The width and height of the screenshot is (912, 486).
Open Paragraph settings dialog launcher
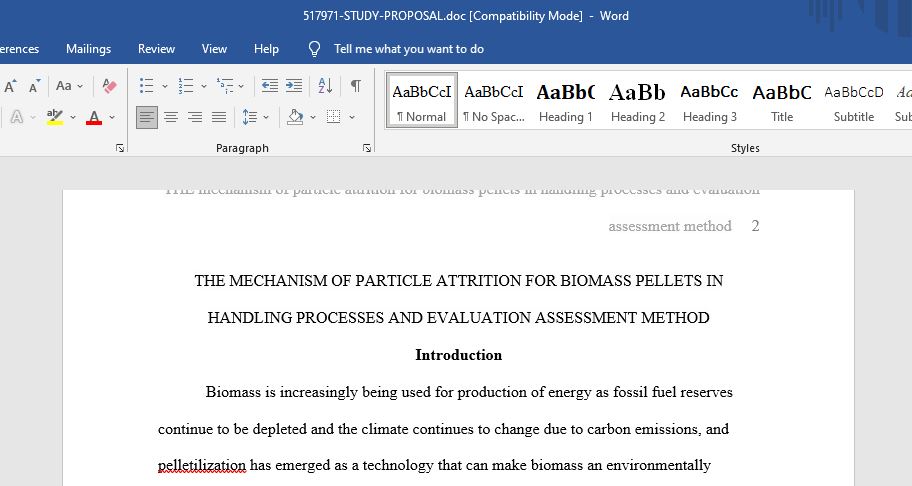[x=367, y=148]
